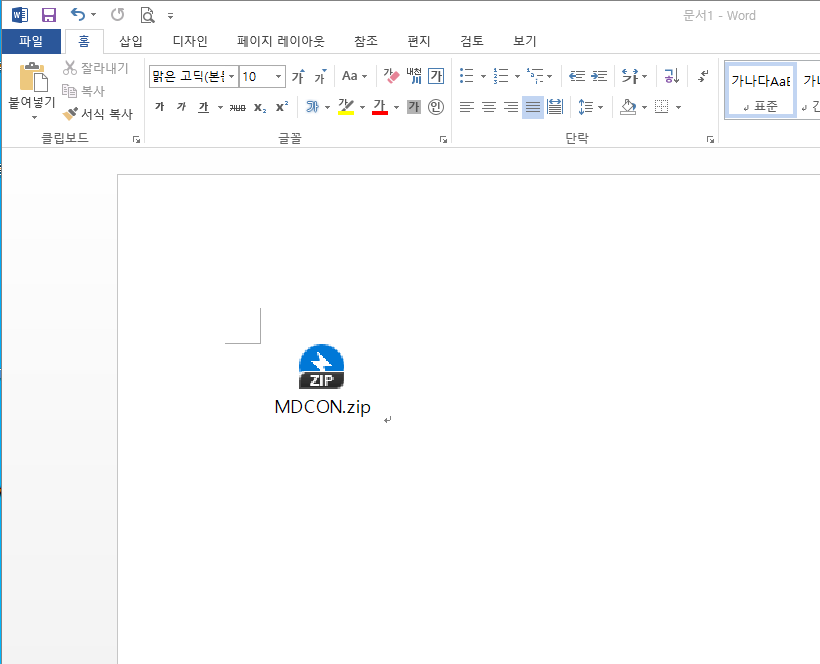The width and height of the screenshot is (820, 664).
Task: Switch to the 보기 tab
Action: pyautogui.click(x=525, y=41)
